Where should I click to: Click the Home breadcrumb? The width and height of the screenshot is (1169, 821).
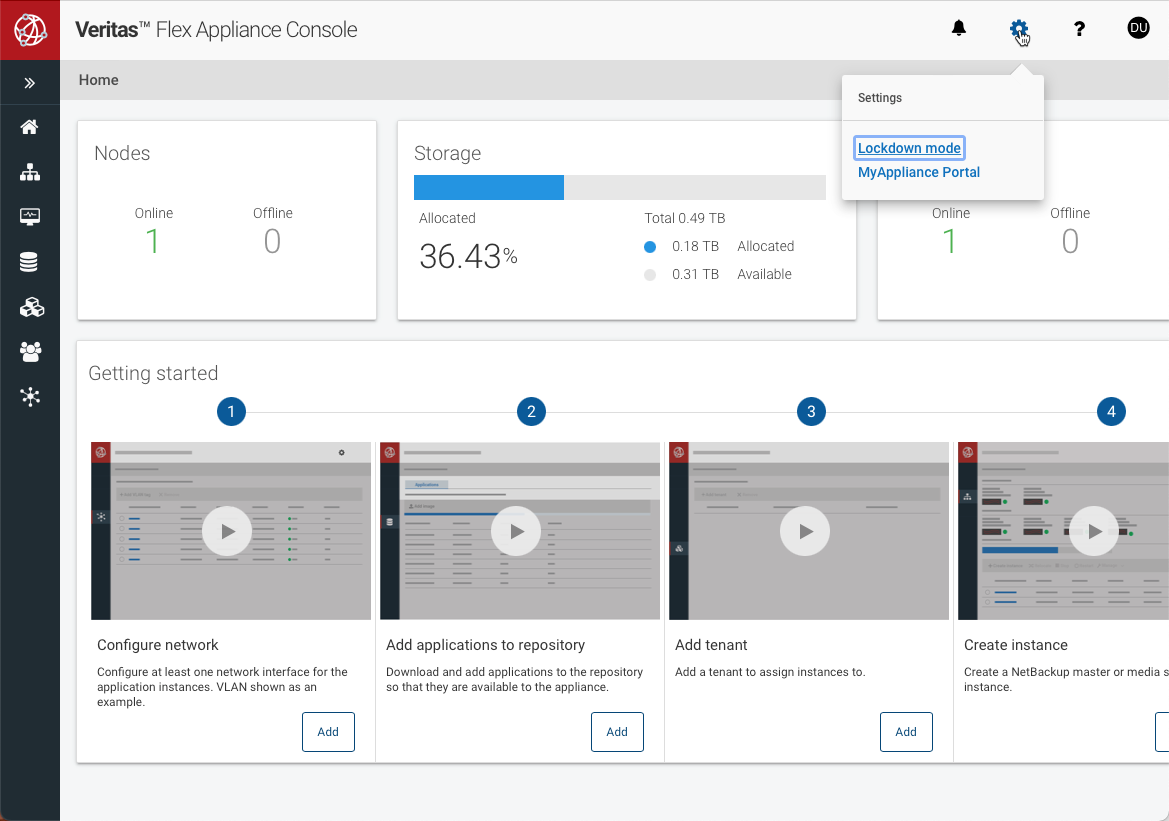pyautogui.click(x=98, y=80)
